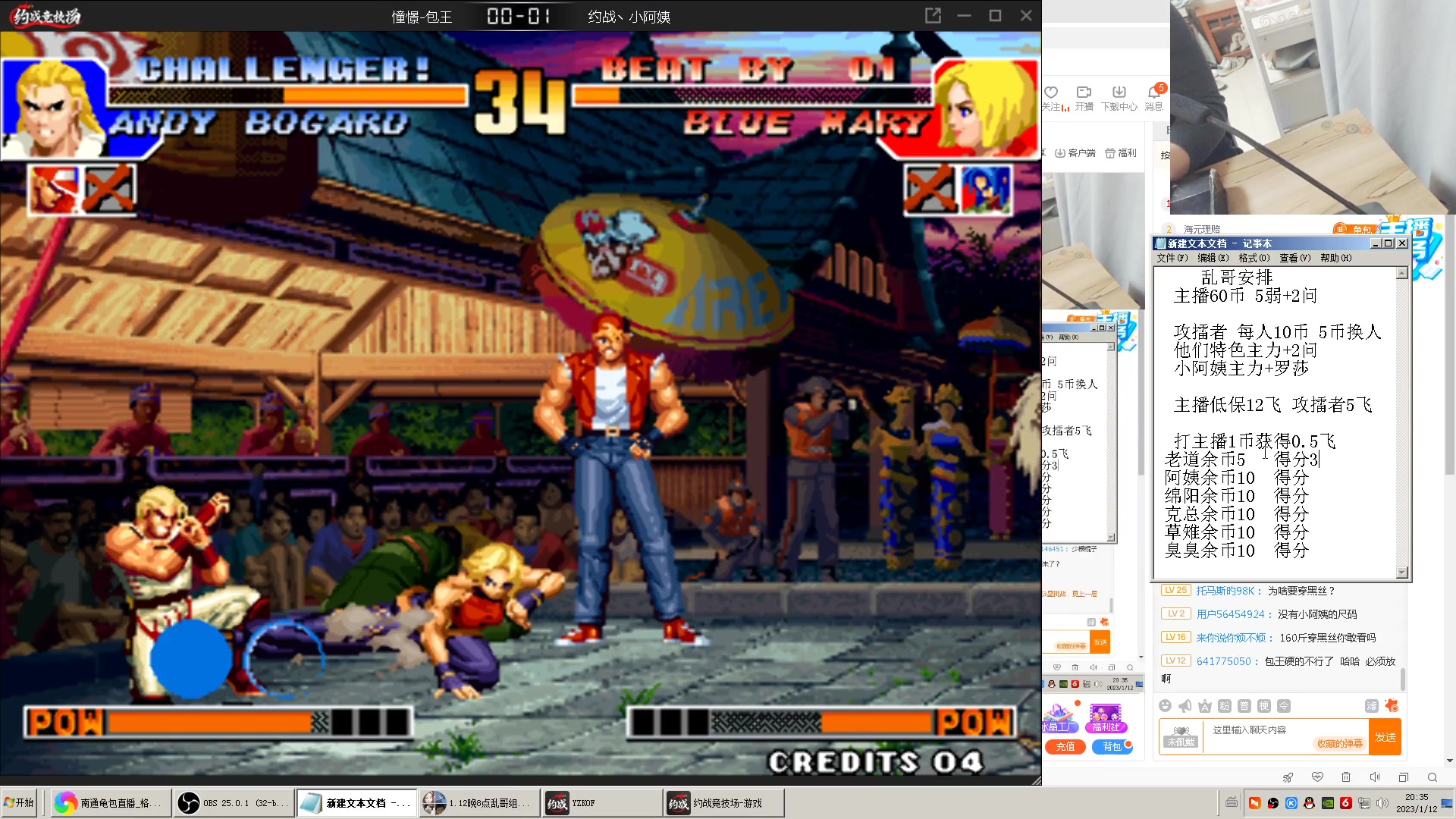Open 下载中心 download icon
This screenshot has height=819, width=1456.
click(x=1119, y=93)
